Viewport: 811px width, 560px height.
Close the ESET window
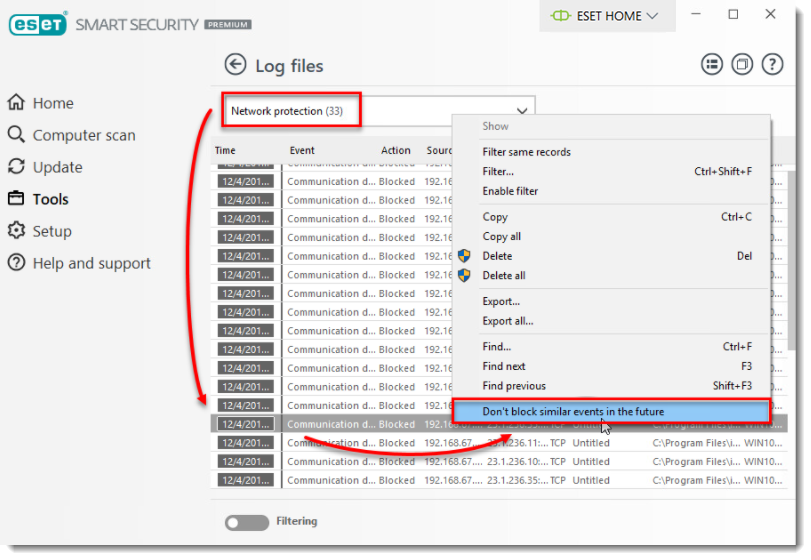click(x=771, y=14)
